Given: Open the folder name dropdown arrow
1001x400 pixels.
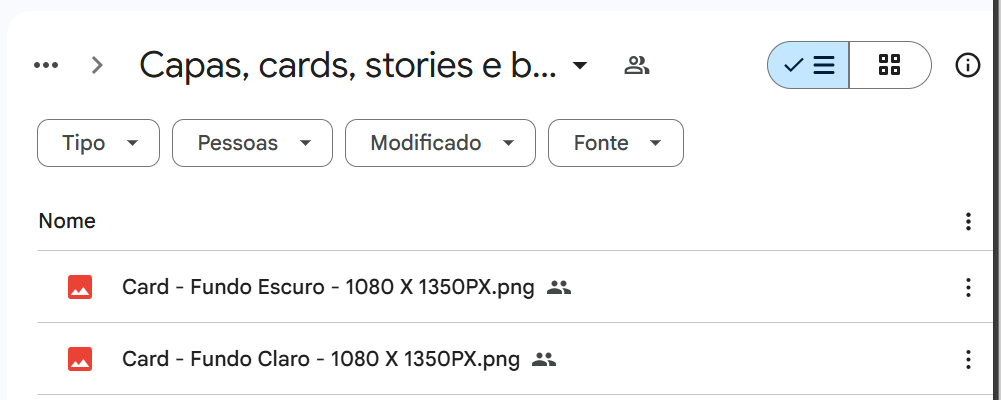Looking at the screenshot, I should (x=580, y=67).
